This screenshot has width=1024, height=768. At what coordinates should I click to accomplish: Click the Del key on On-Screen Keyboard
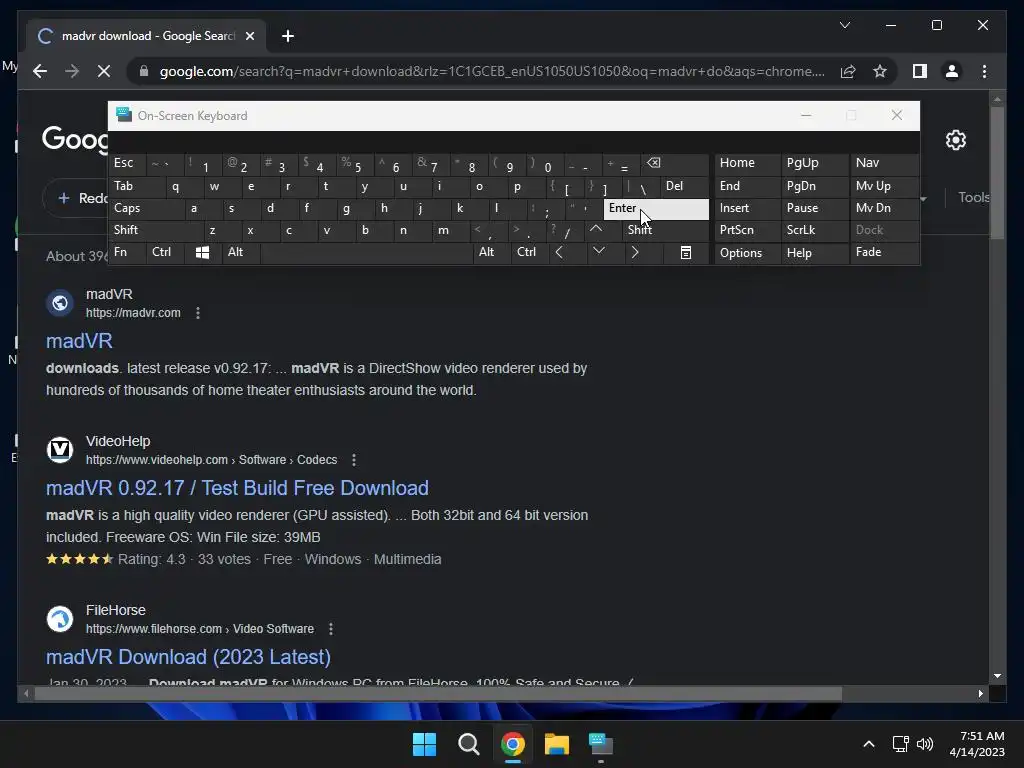(x=684, y=186)
